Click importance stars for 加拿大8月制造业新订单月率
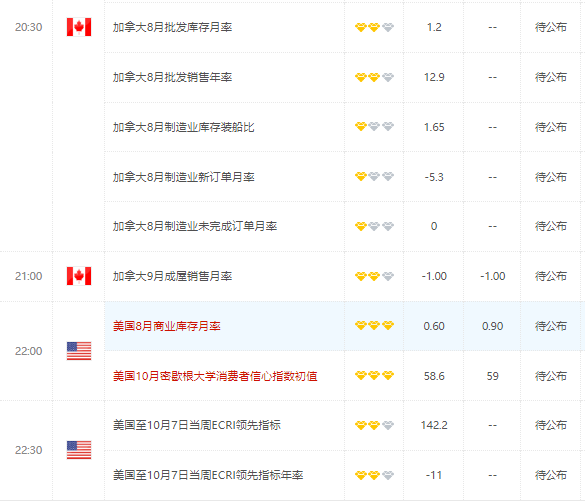The width and height of the screenshot is (585, 502). point(374,176)
